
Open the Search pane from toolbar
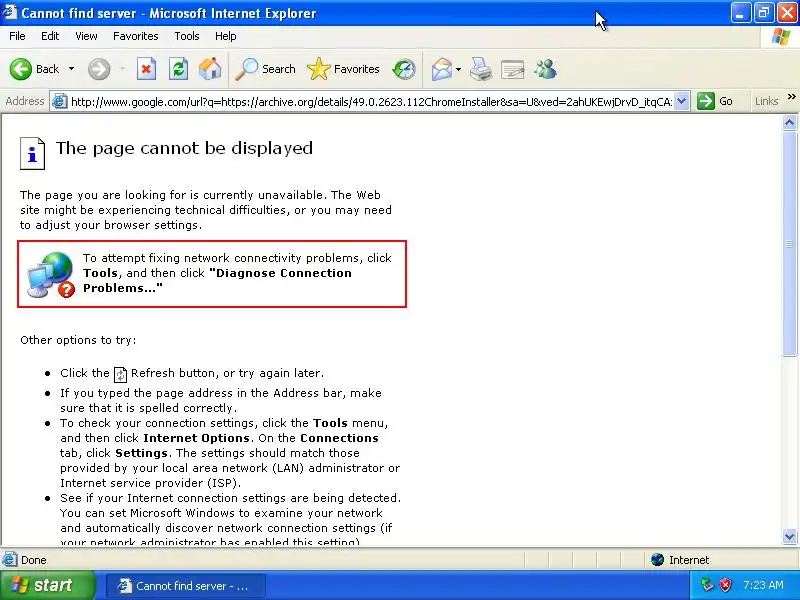pyautogui.click(x=265, y=69)
